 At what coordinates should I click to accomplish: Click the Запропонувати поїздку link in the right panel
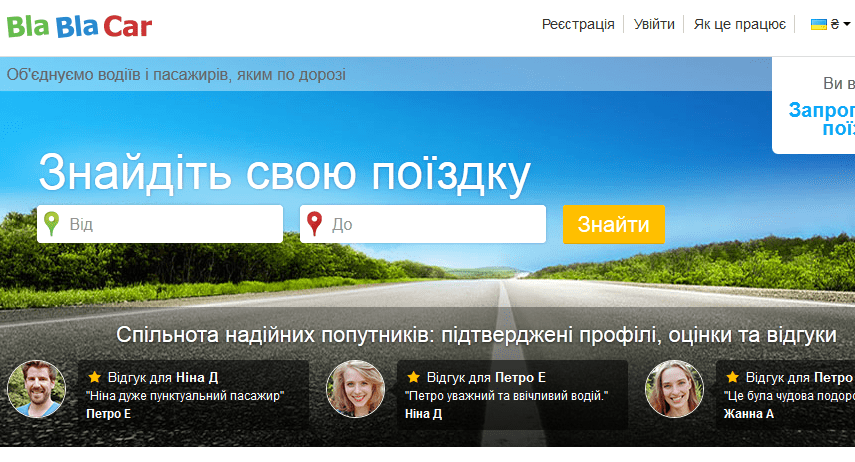point(822,119)
